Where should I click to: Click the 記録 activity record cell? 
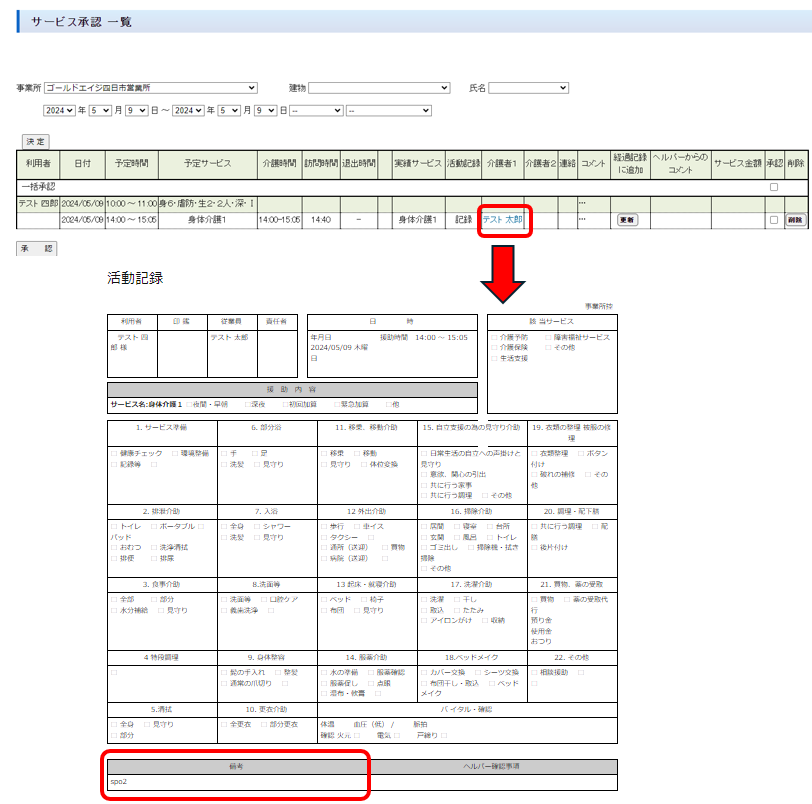tap(463, 219)
